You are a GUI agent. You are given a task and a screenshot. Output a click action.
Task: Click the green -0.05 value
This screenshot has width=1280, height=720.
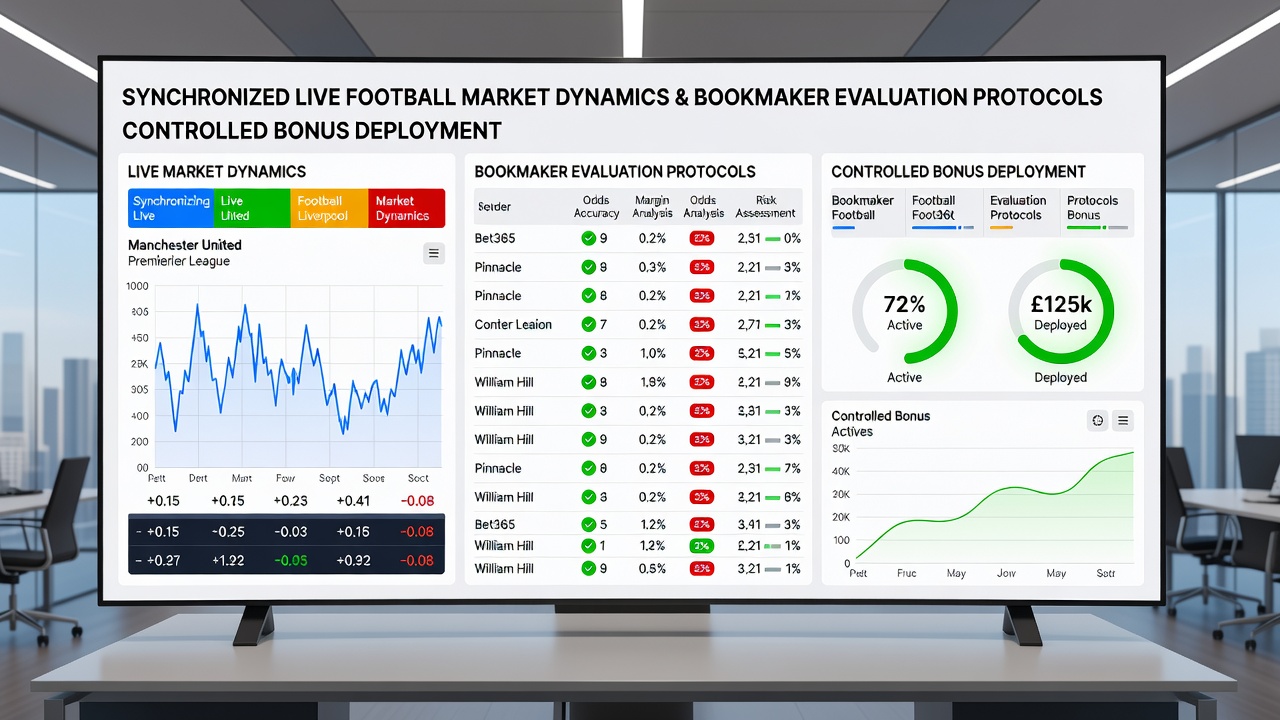(x=290, y=561)
